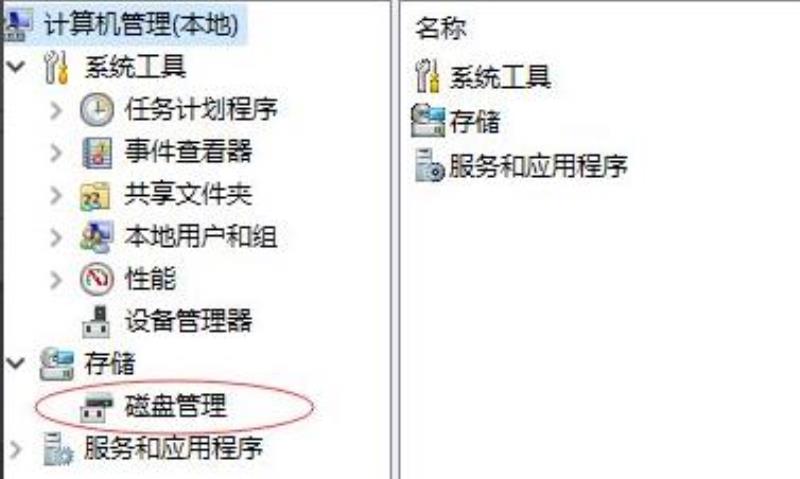The image size is (800, 479).
Task: Select 计算机管理(本地) root node
Action: pyautogui.click(x=141, y=24)
